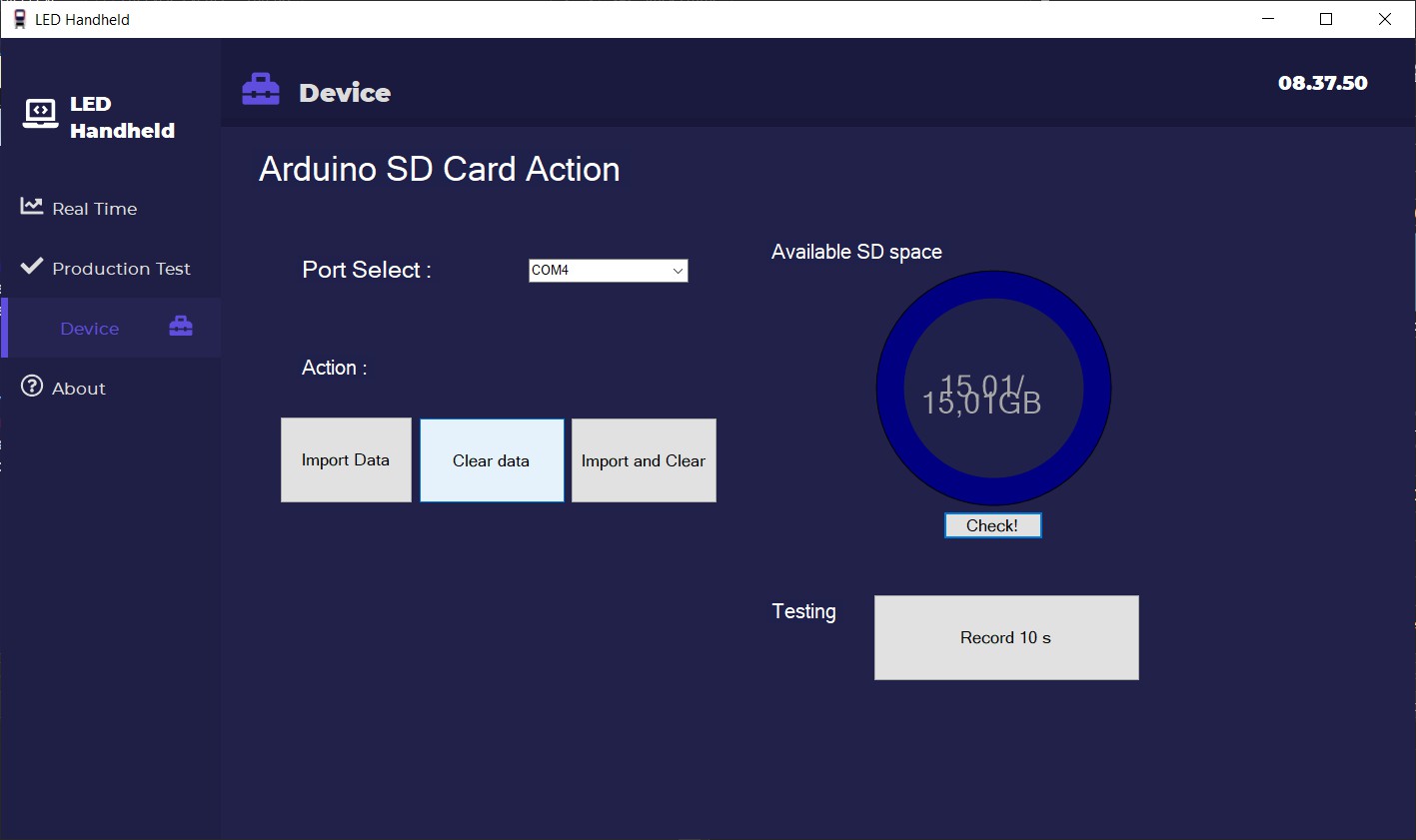The height and width of the screenshot is (840, 1416).
Task: Click the Port Select label
Action: [367, 270]
